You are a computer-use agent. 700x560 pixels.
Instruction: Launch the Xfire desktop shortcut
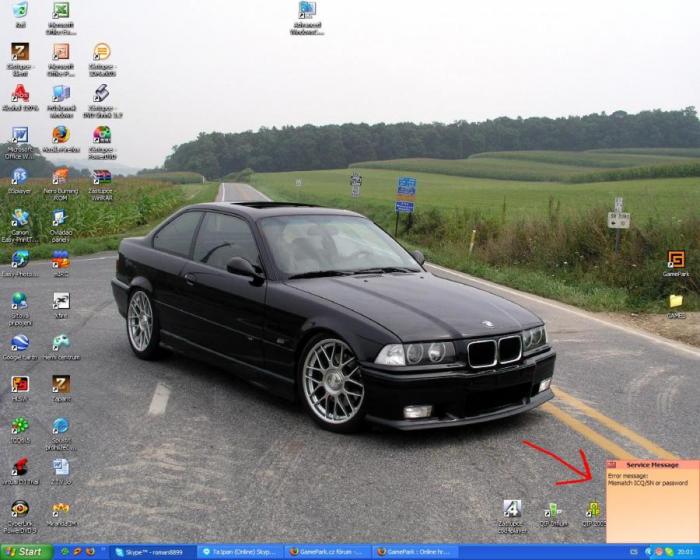click(x=61, y=301)
